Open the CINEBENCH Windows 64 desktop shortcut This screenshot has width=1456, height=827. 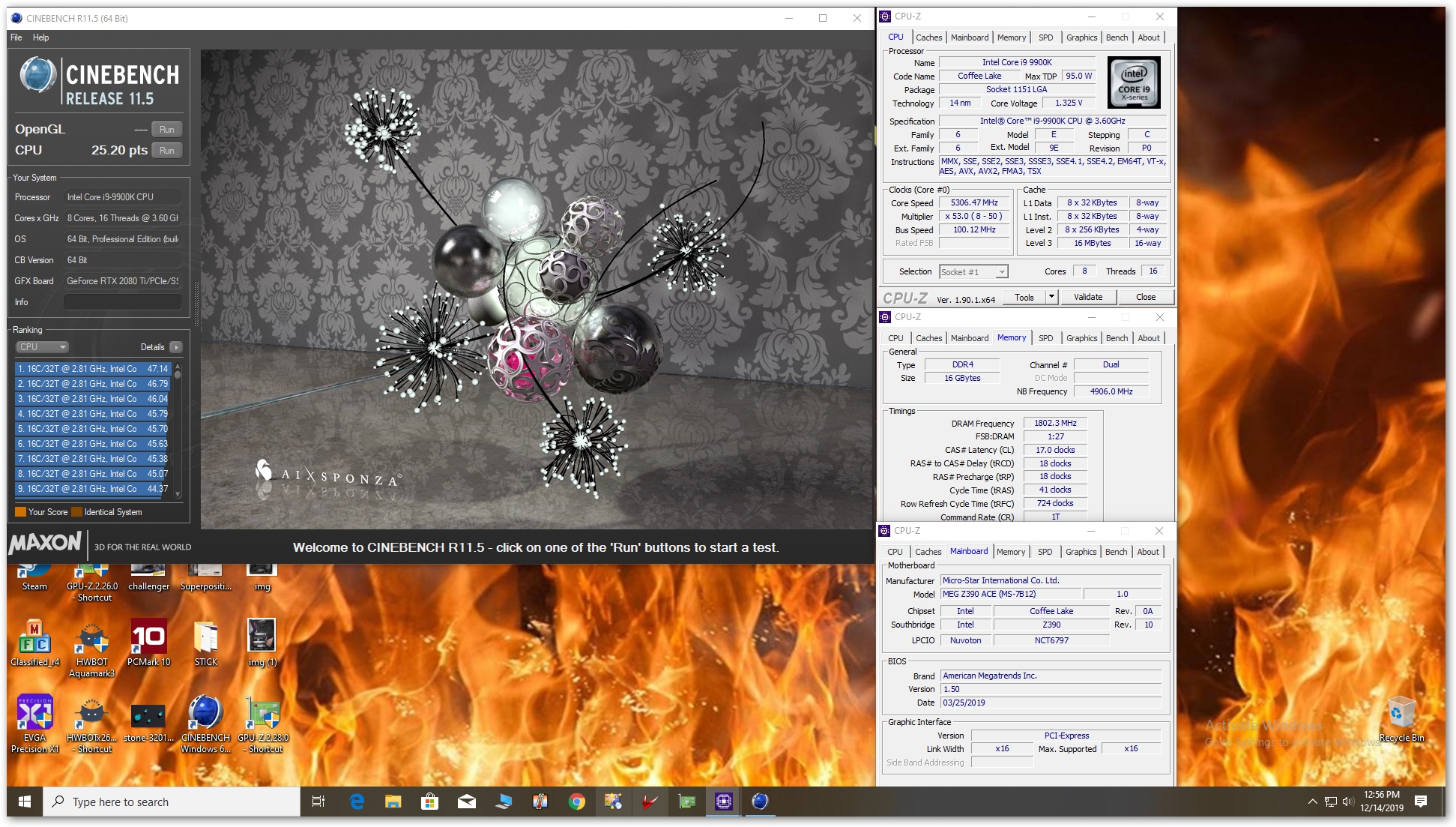click(206, 724)
